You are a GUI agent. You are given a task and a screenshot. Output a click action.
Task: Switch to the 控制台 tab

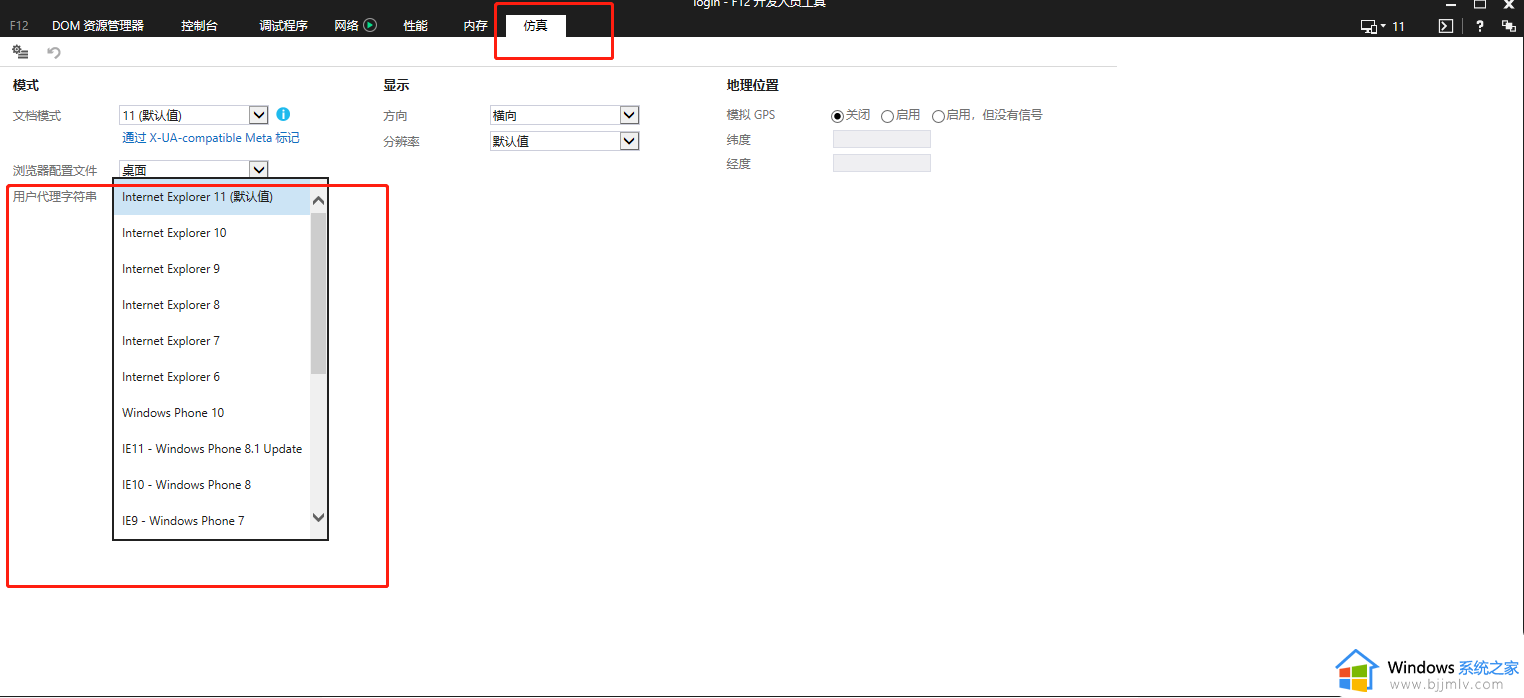[199, 26]
